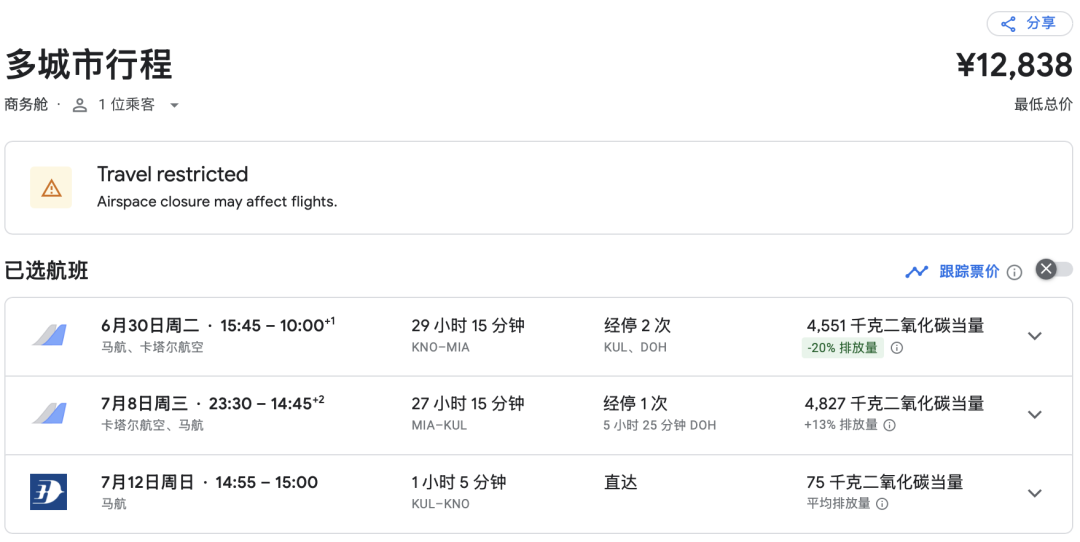The width and height of the screenshot is (1080, 542).
Task: Click the Travel restricted notice banner
Action: [539, 188]
